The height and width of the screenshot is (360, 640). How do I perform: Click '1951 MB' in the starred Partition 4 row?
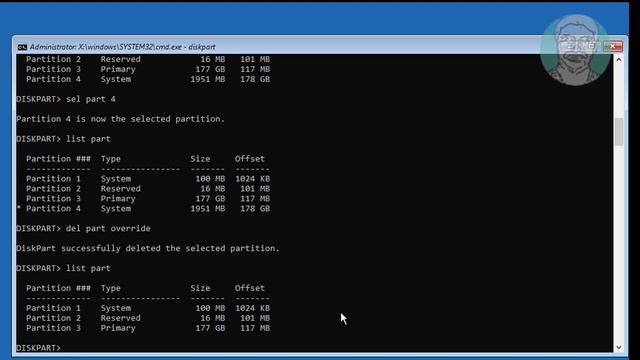pos(207,209)
